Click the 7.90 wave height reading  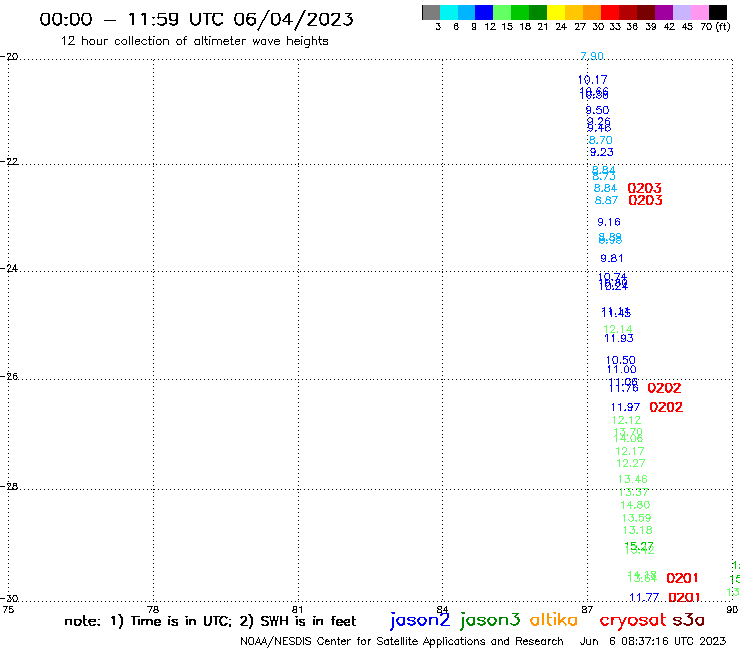[x=592, y=56]
